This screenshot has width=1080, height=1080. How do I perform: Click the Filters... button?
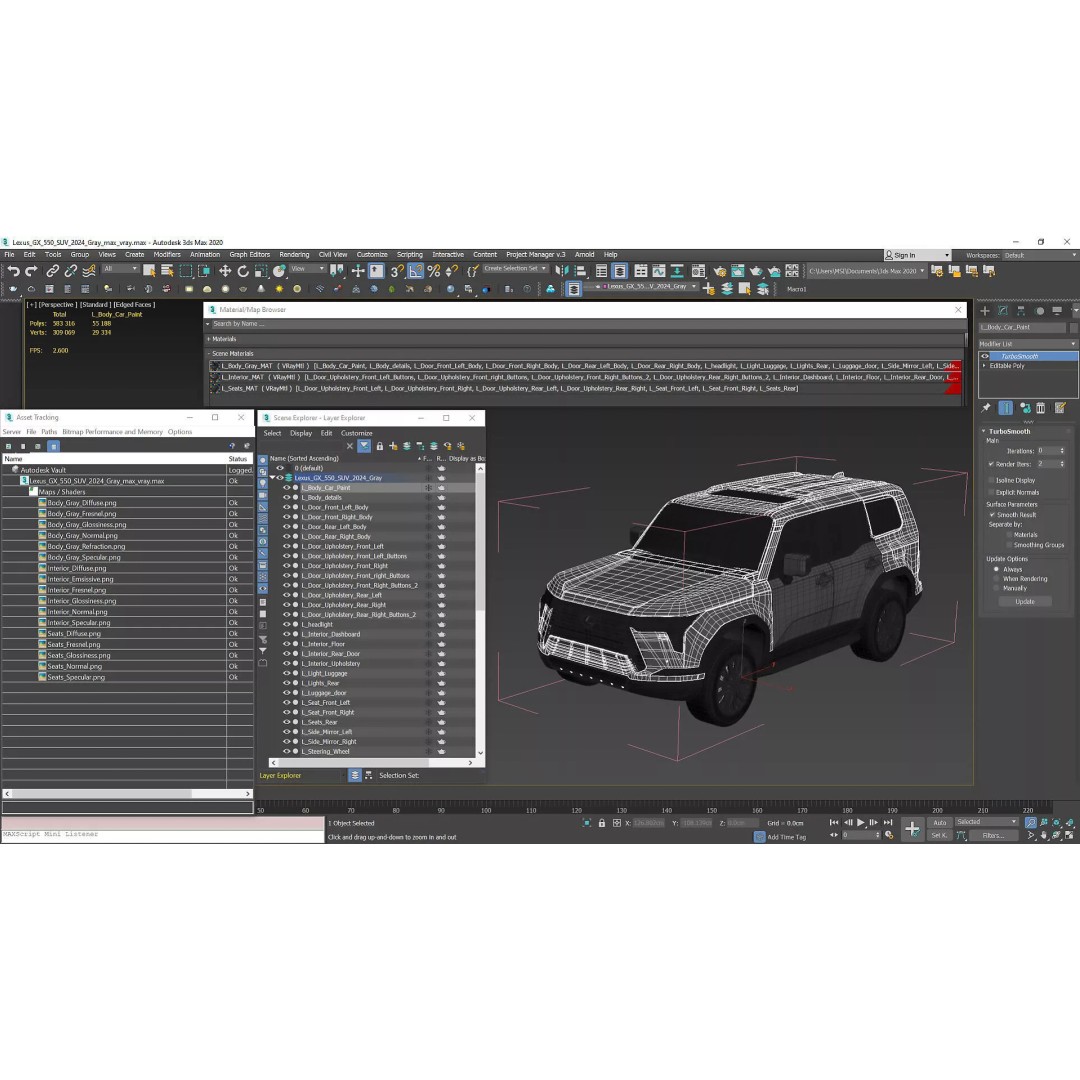coord(993,835)
